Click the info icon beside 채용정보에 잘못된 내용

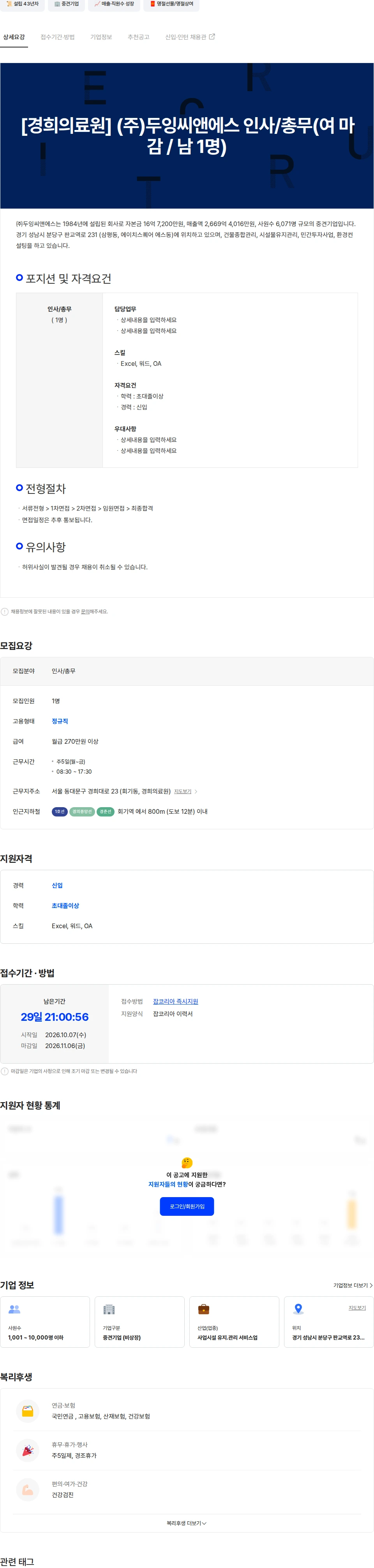pos(5,611)
